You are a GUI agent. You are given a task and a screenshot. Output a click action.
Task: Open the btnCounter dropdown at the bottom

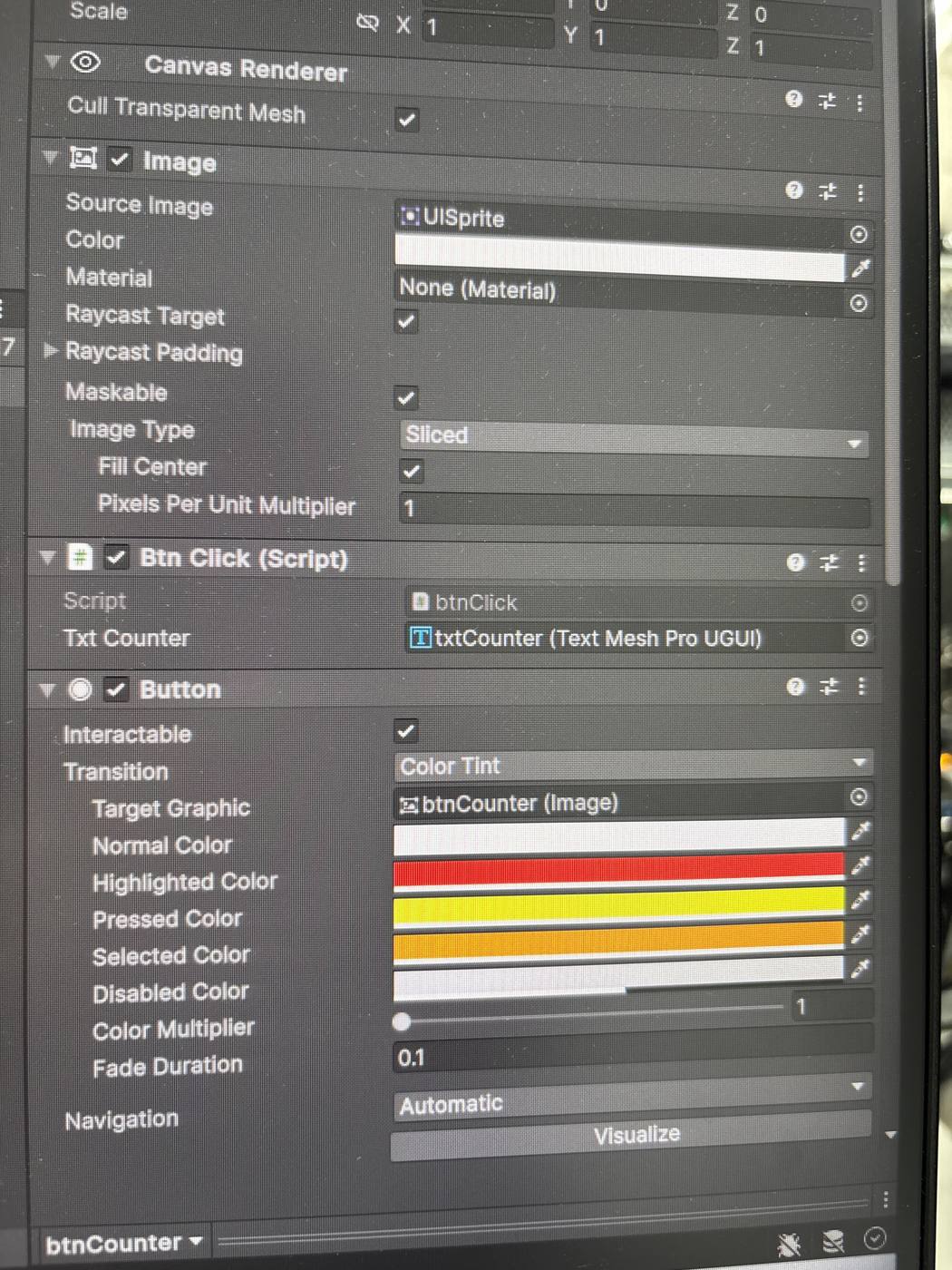[123, 1243]
